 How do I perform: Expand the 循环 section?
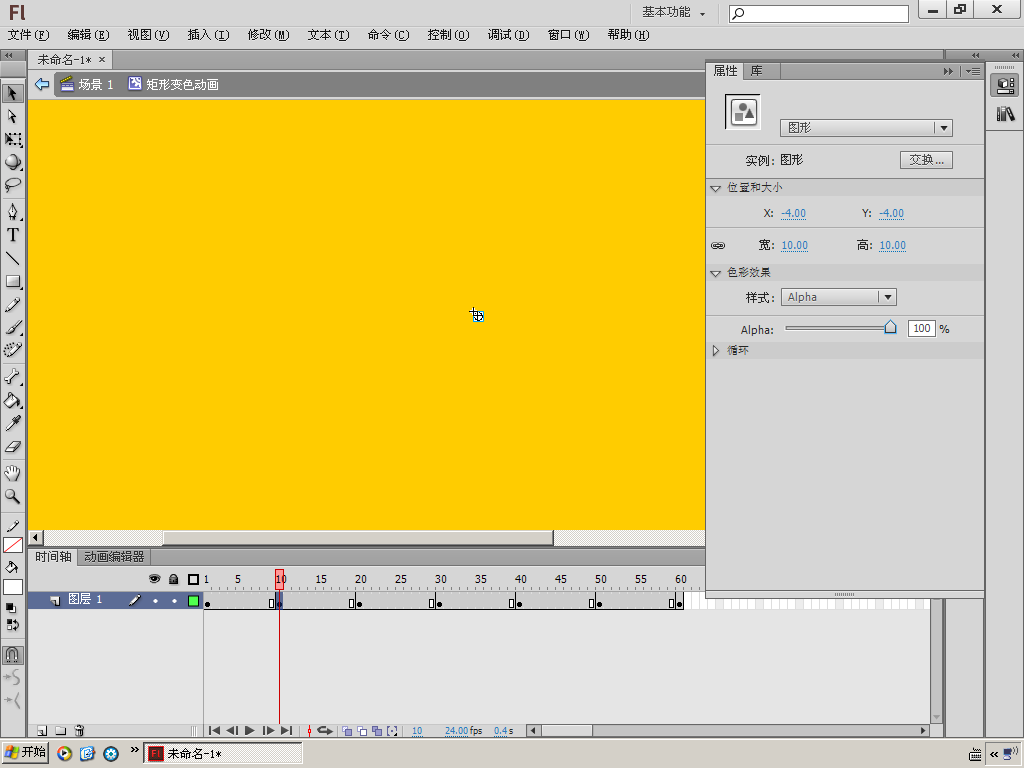tap(716, 351)
